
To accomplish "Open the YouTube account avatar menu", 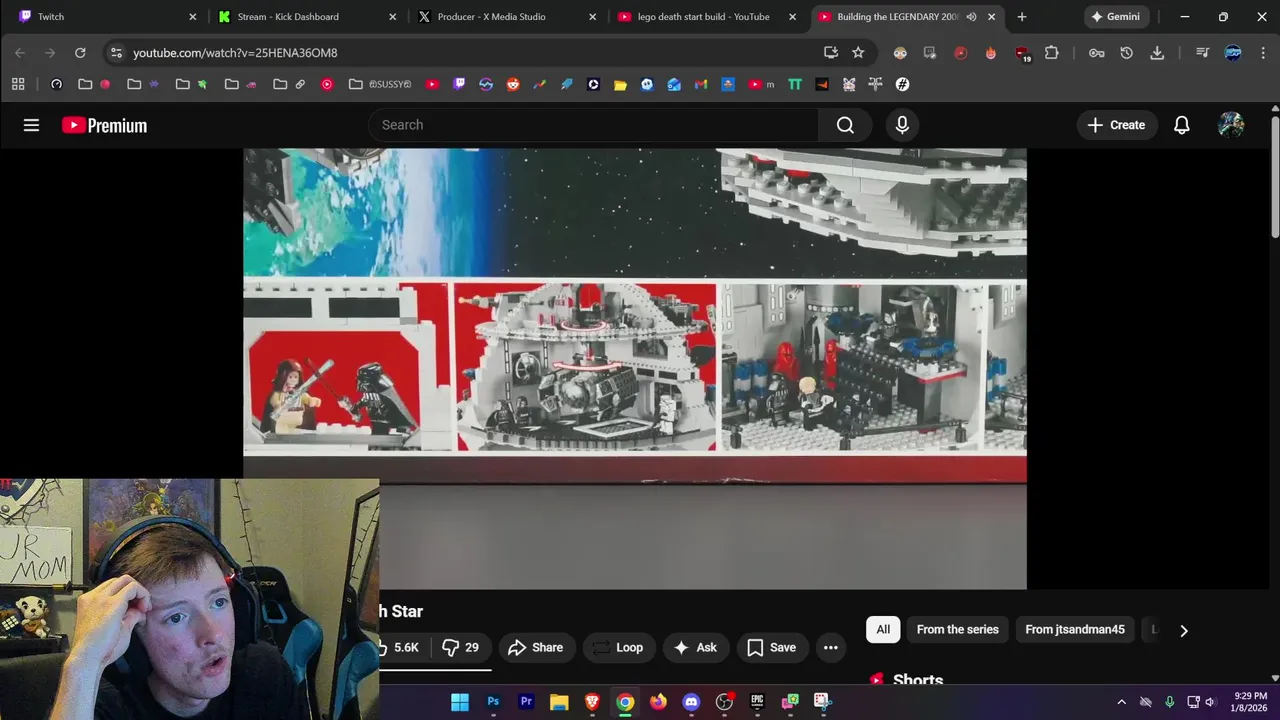I will coord(1231,125).
